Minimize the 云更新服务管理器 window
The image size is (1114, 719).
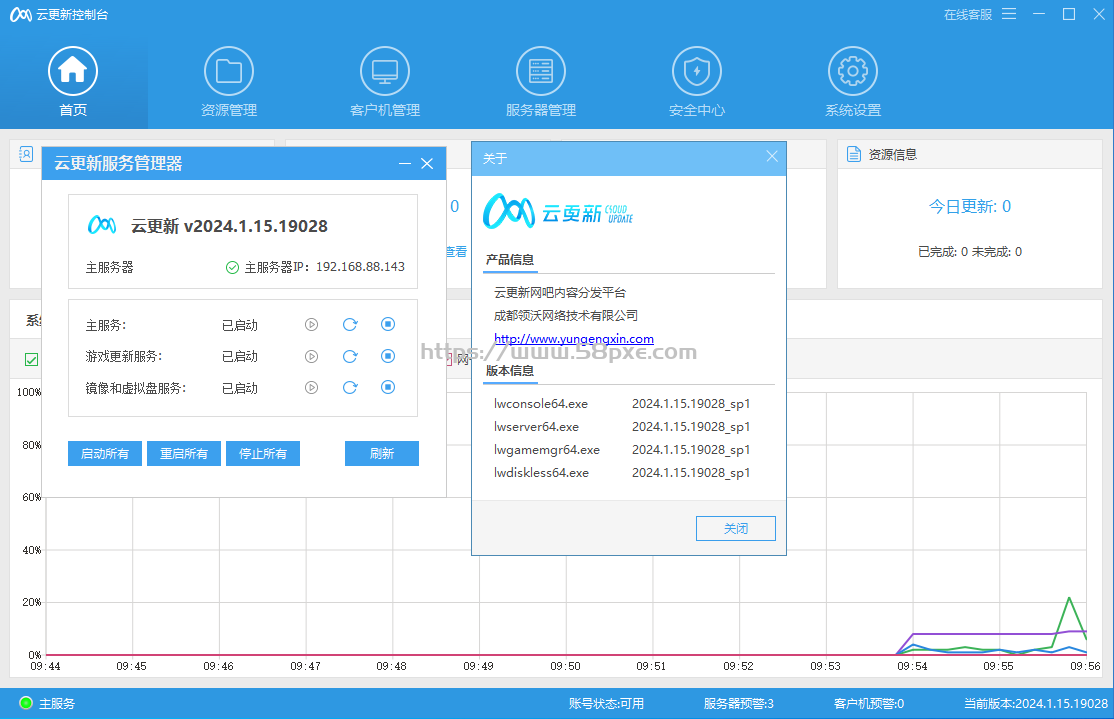[x=405, y=163]
